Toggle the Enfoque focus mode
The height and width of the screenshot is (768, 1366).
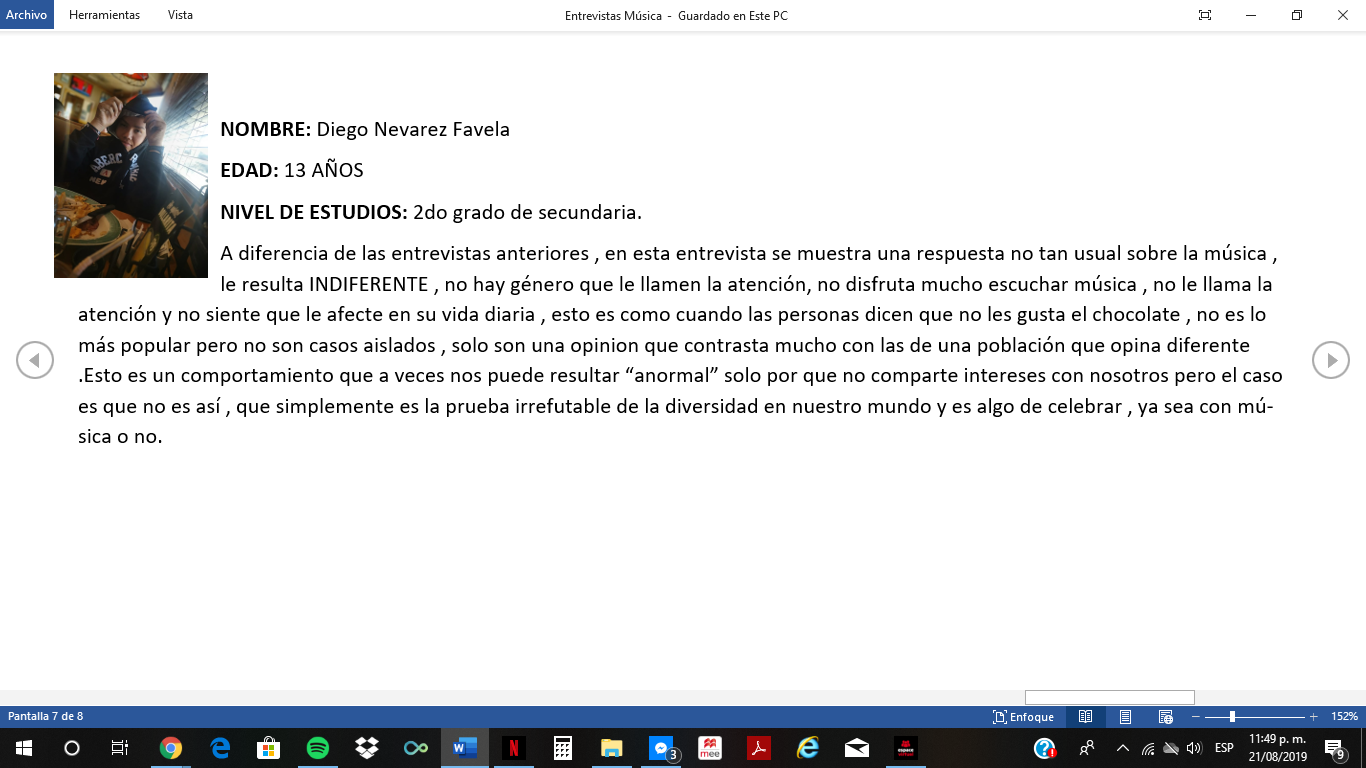(1023, 717)
